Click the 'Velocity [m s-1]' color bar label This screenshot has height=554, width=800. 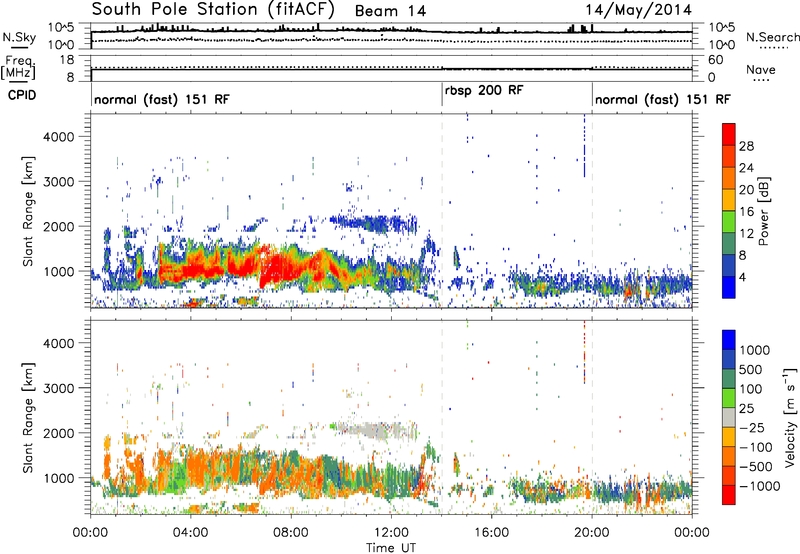tap(790, 417)
